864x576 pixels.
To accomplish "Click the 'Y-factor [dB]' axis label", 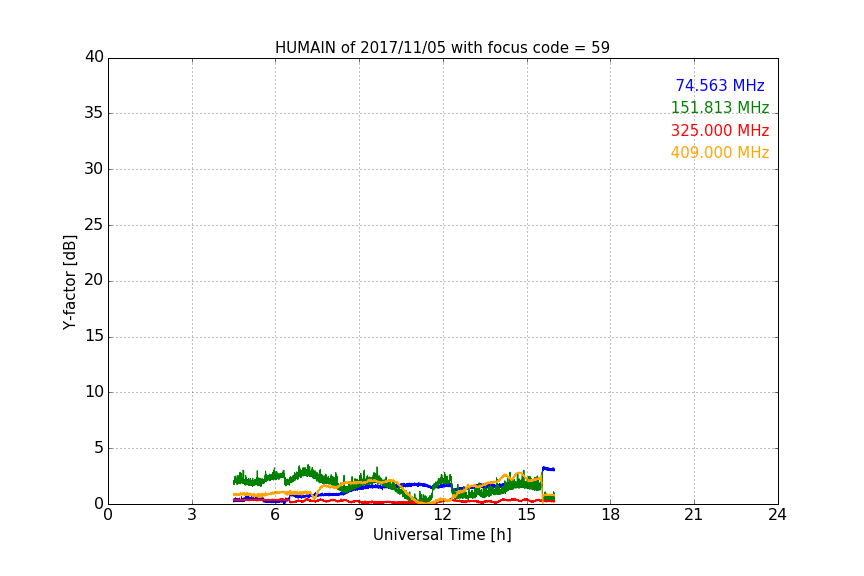I will (x=70, y=282).
